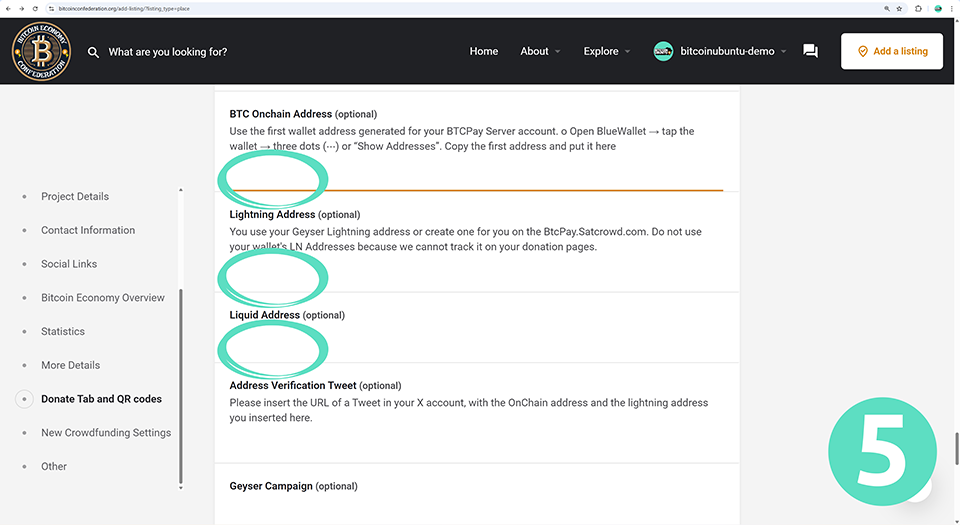Screen dimensions: 960x525
Task: Click the BTC Onchain Address field
Action: [475, 177]
